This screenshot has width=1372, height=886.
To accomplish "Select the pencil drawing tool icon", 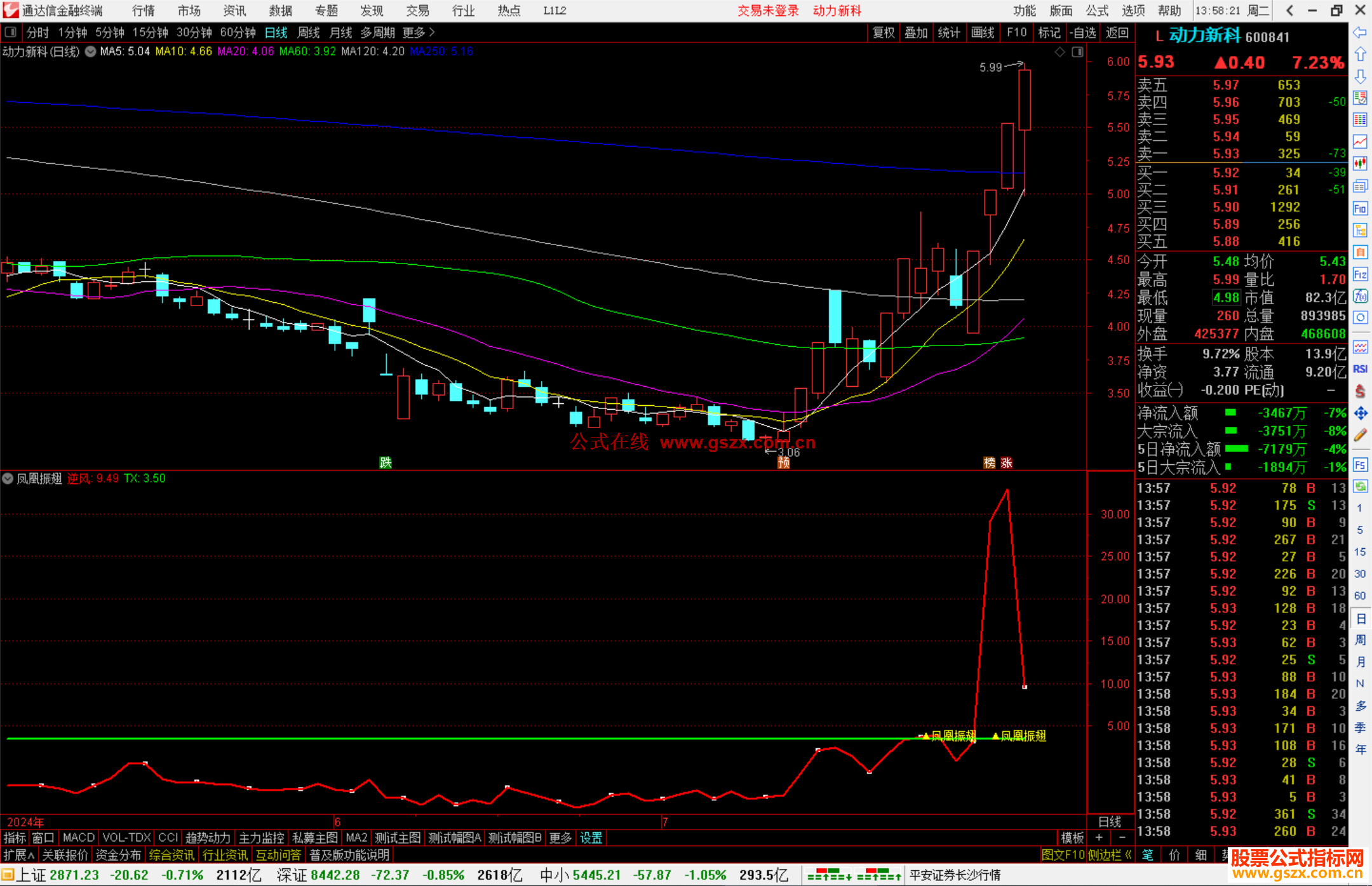I will 1360,435.
